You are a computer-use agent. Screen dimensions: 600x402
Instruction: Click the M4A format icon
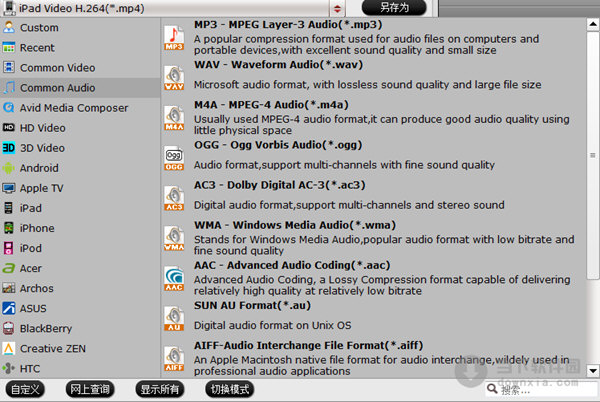coord(174,118)
